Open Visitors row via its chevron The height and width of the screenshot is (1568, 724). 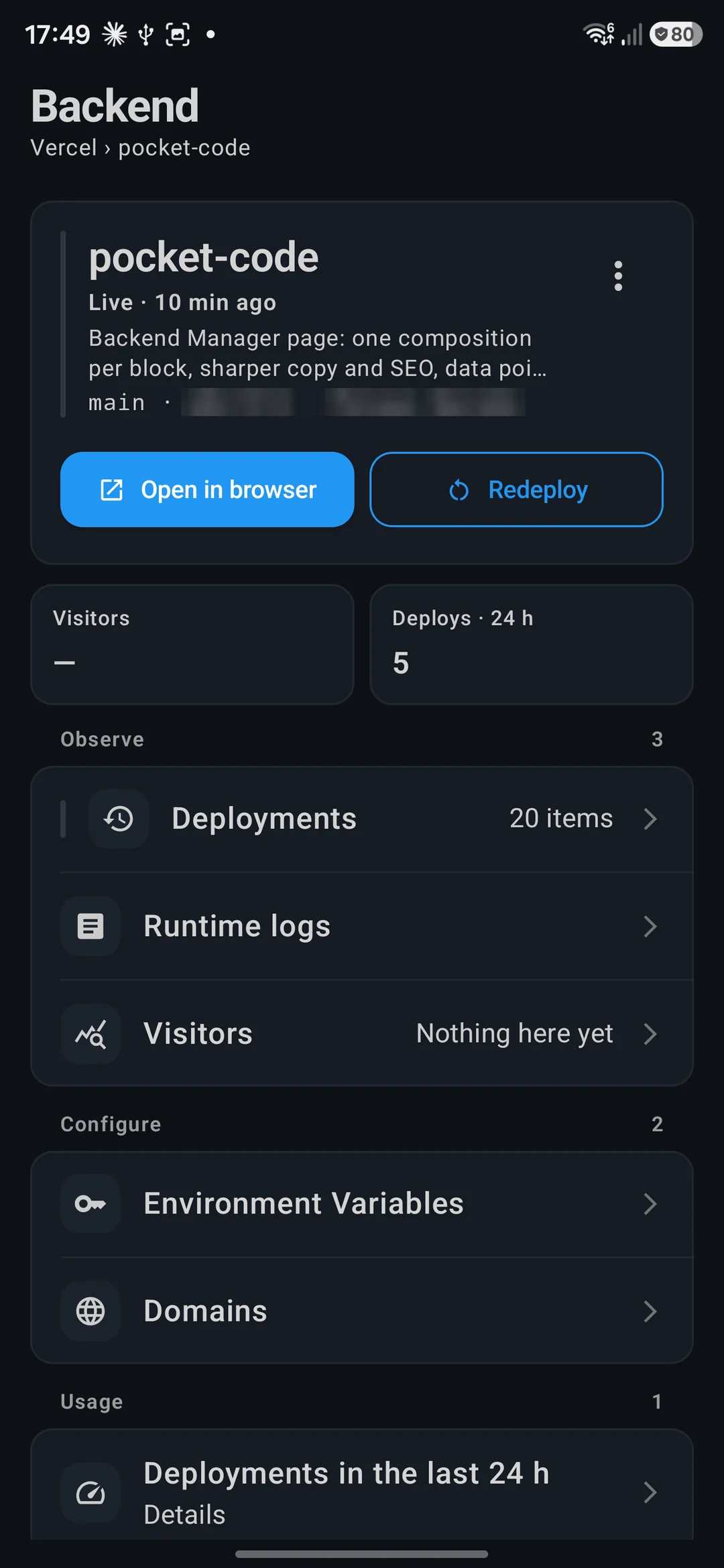click(x=650, y=1033)
